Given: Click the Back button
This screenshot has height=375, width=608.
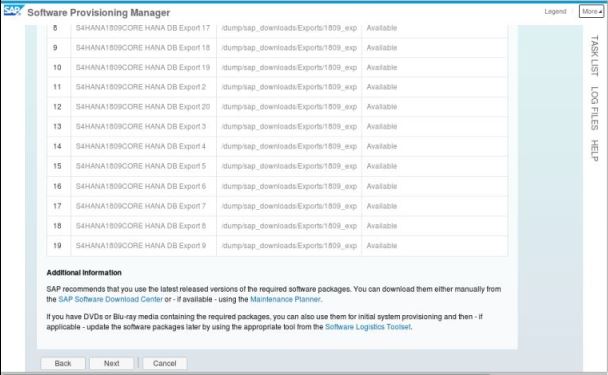Looking at the screenshot, I should (x=63, y=363).
